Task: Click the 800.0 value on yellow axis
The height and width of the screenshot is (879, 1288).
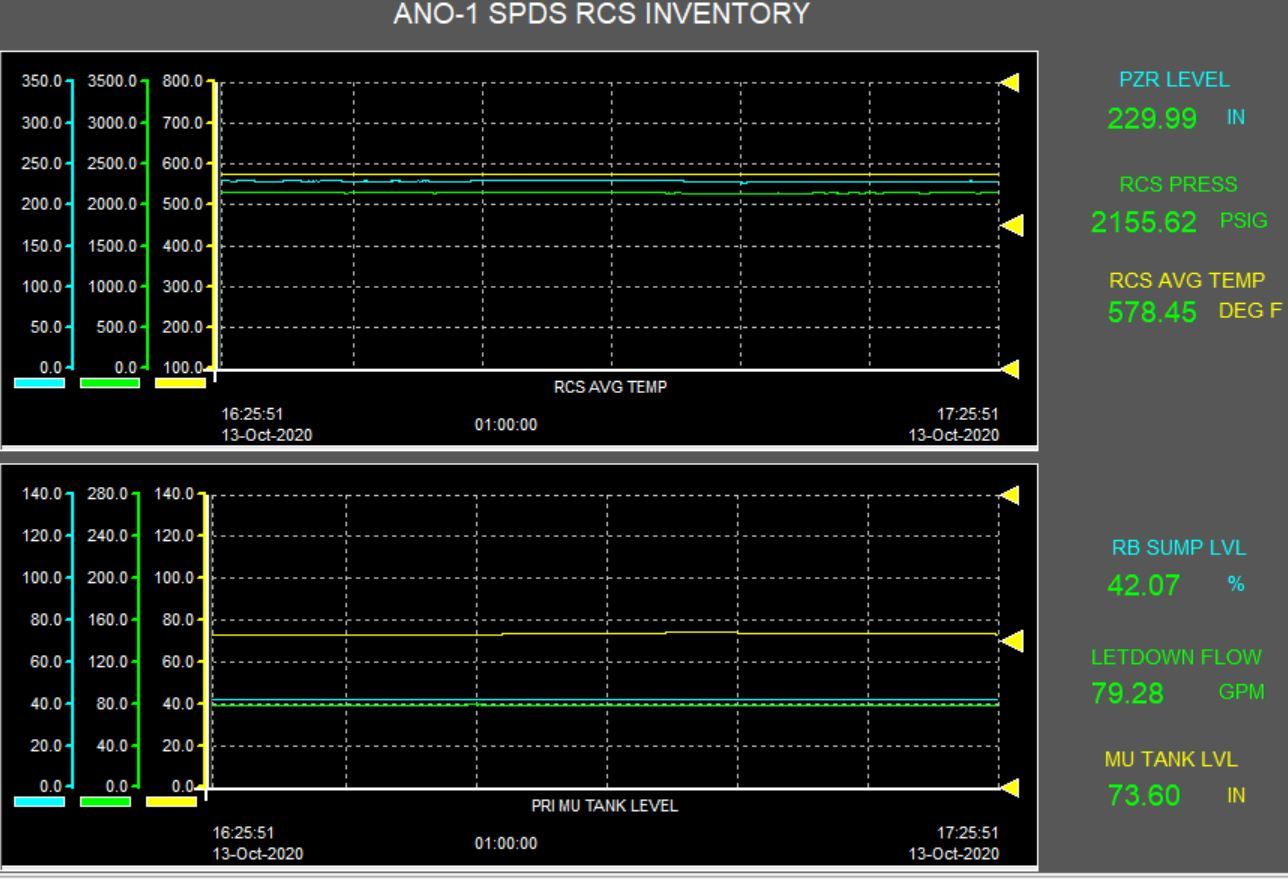Action: click(181, 81)
